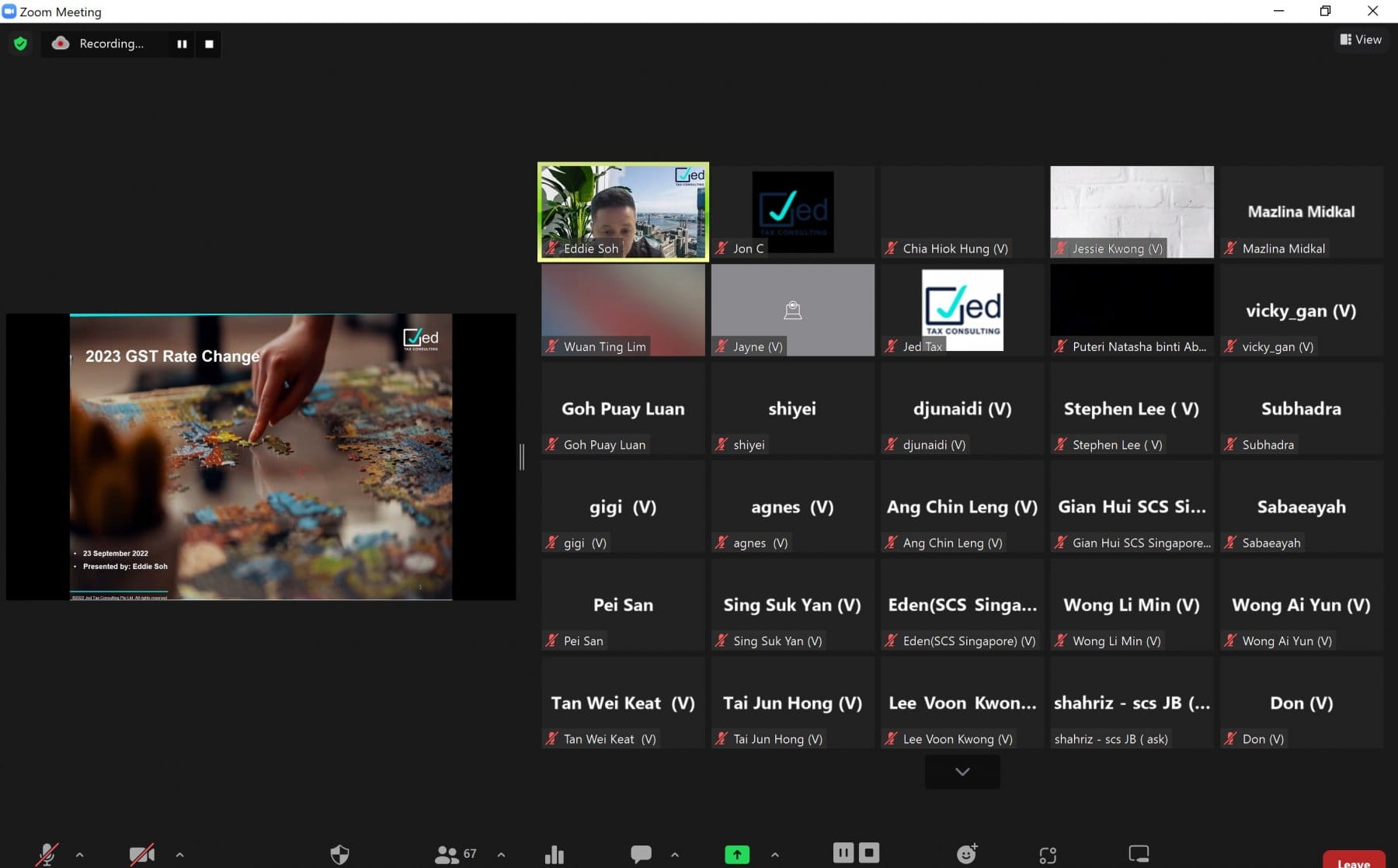Expand video options arrow beside camera
The image size is (1398, 868).
179,854
